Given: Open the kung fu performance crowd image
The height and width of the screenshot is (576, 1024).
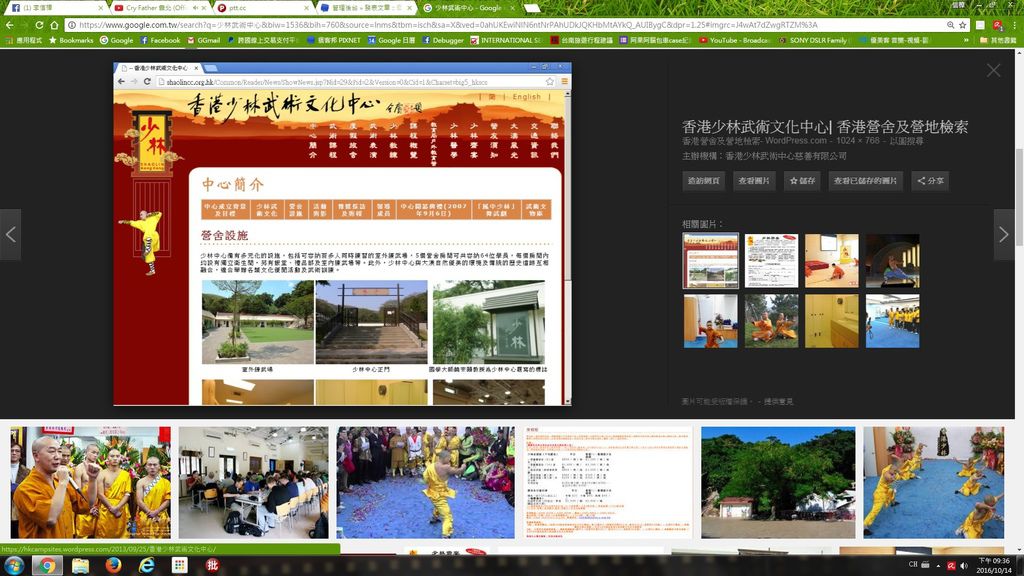Looking at the screenshot, I should [425, 483].
